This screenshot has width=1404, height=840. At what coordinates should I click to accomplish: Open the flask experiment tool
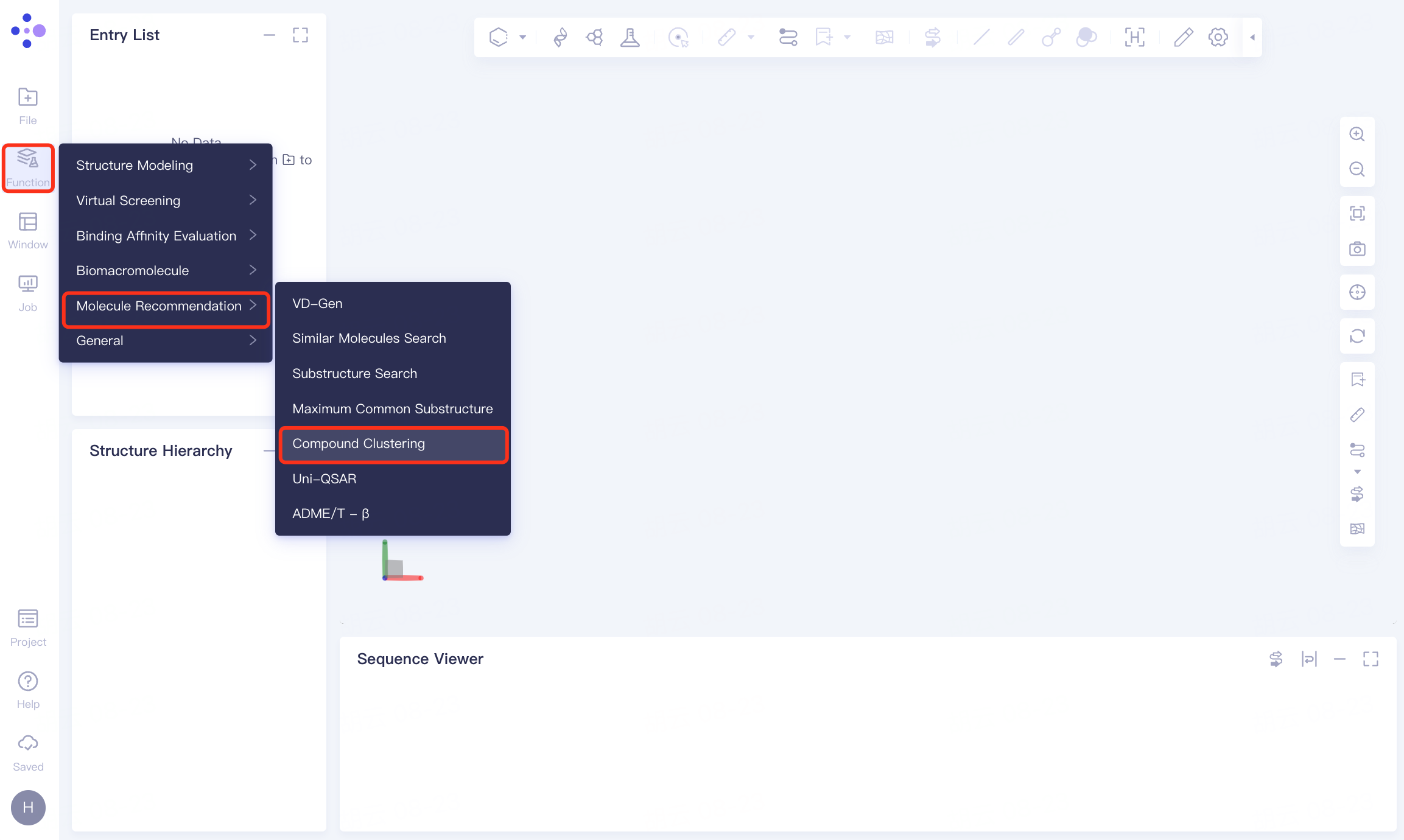click(630, 37)
